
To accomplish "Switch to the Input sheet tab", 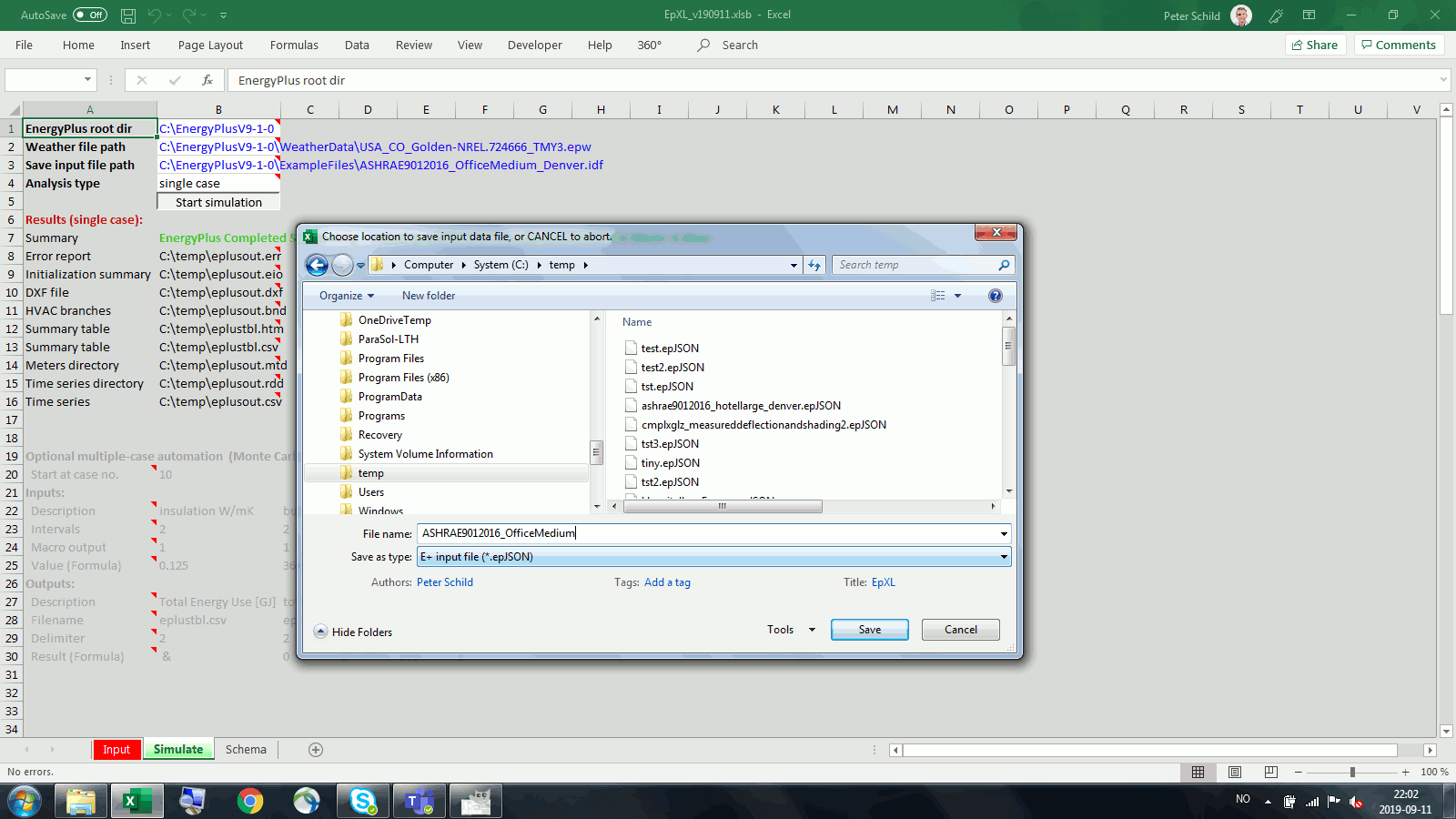I will (116, 750).
